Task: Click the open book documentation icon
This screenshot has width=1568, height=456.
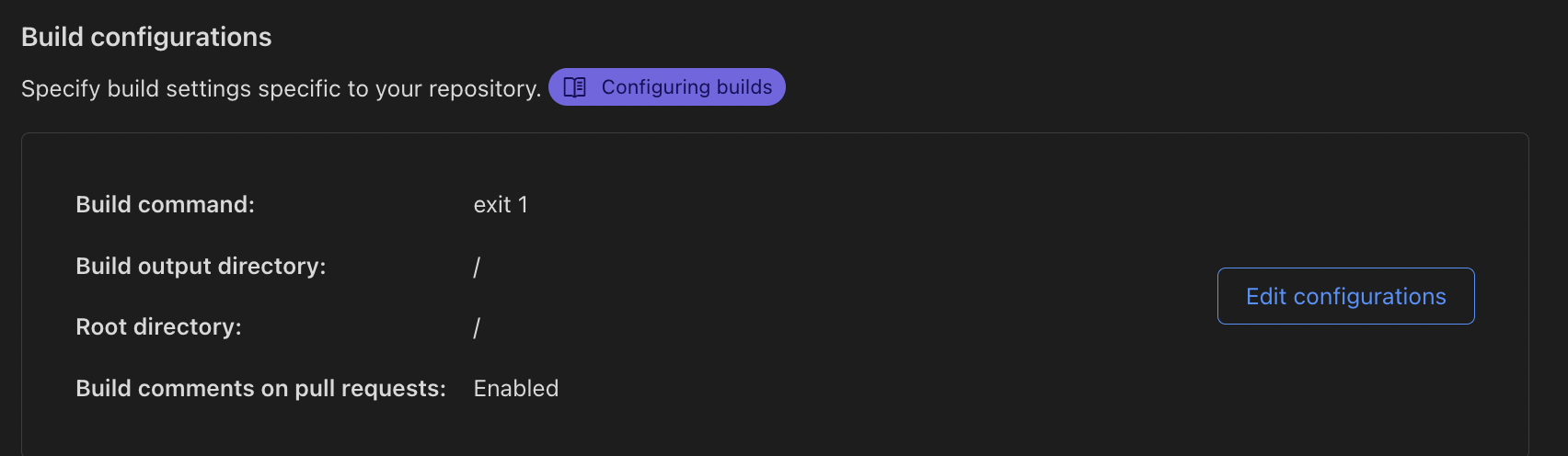Action: pos(575,87)
